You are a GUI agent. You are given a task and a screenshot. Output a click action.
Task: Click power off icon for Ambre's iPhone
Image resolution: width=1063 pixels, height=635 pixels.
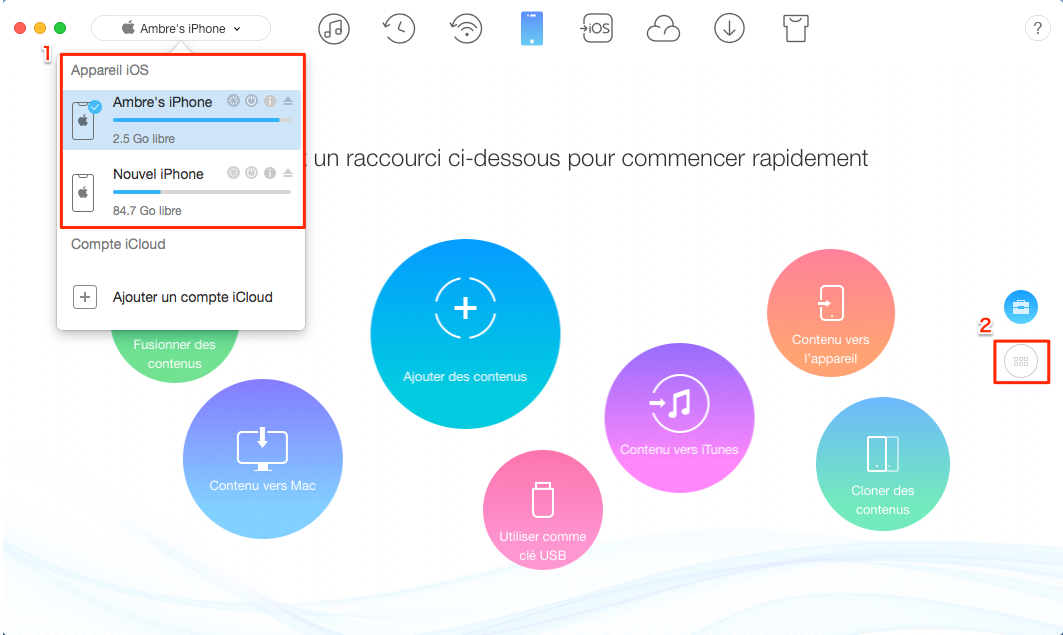click(252, 101)
